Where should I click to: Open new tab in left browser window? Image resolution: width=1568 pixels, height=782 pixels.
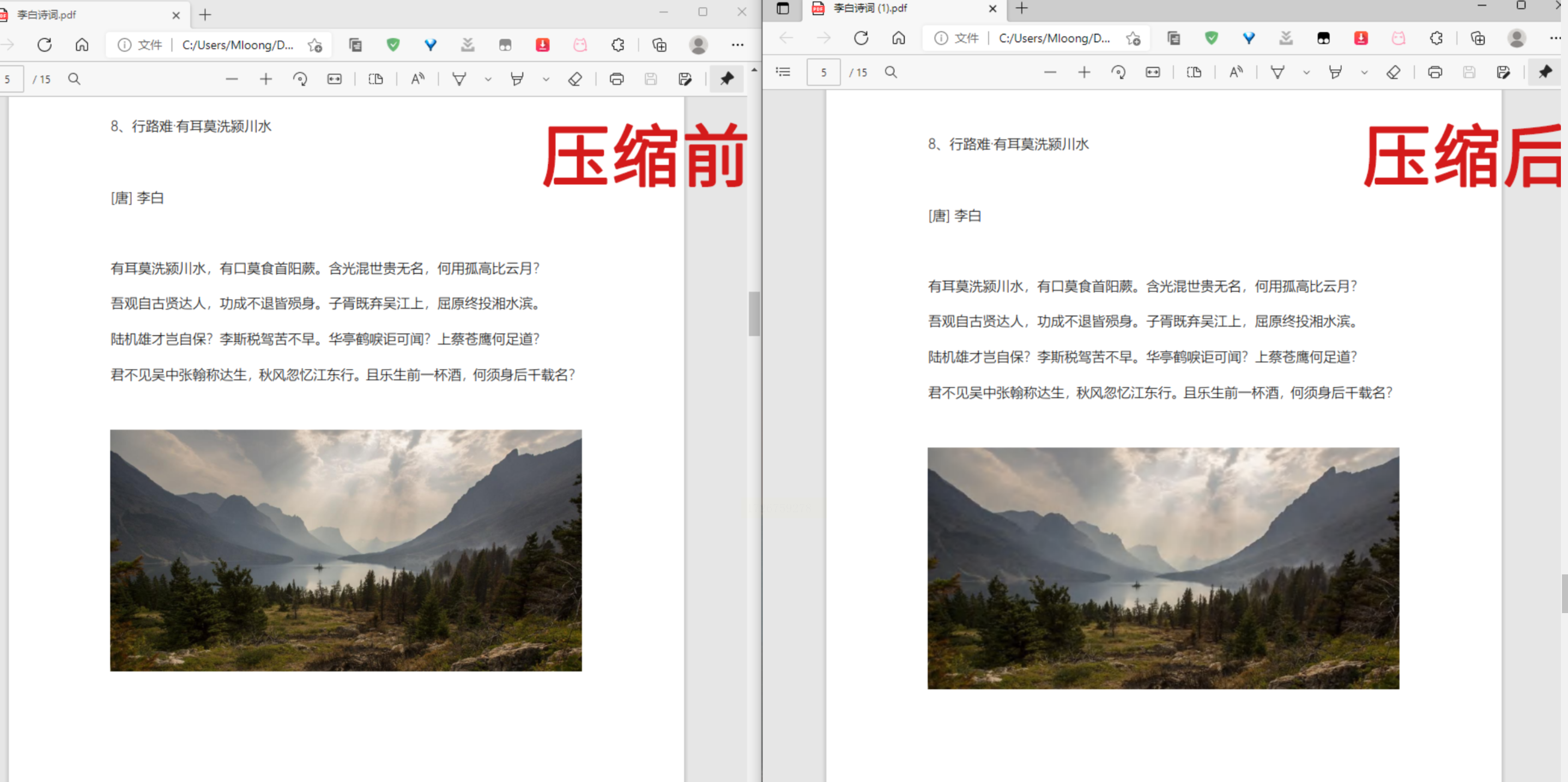205,15
